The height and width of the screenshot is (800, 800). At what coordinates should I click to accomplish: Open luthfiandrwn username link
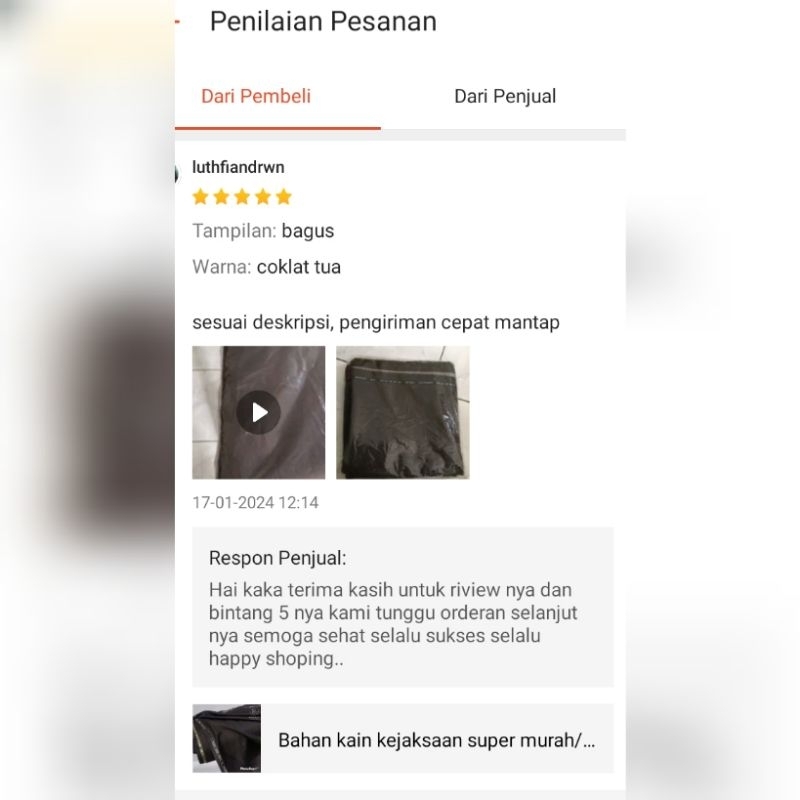[238, 167]
